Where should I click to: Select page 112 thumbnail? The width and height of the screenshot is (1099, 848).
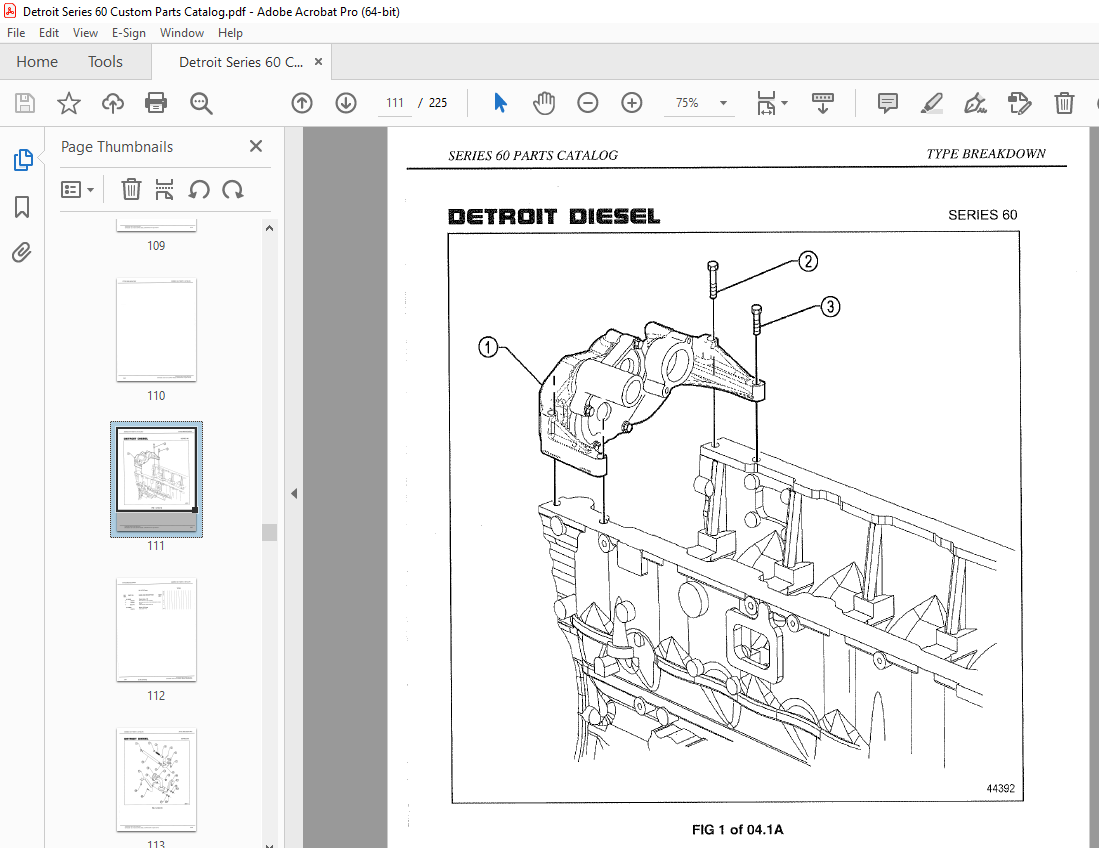coord(156,629)
